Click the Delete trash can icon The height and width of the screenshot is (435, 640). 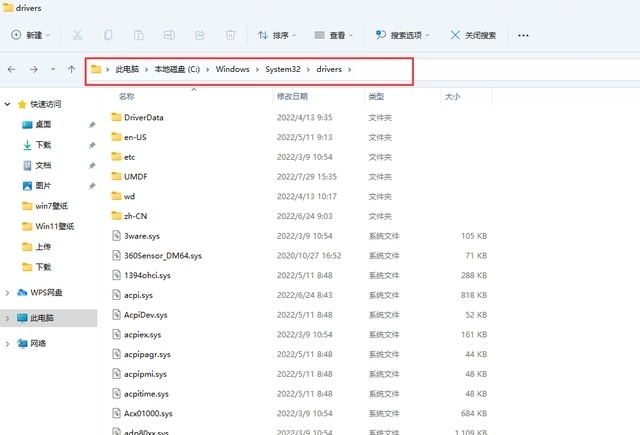tap(230, 35)
